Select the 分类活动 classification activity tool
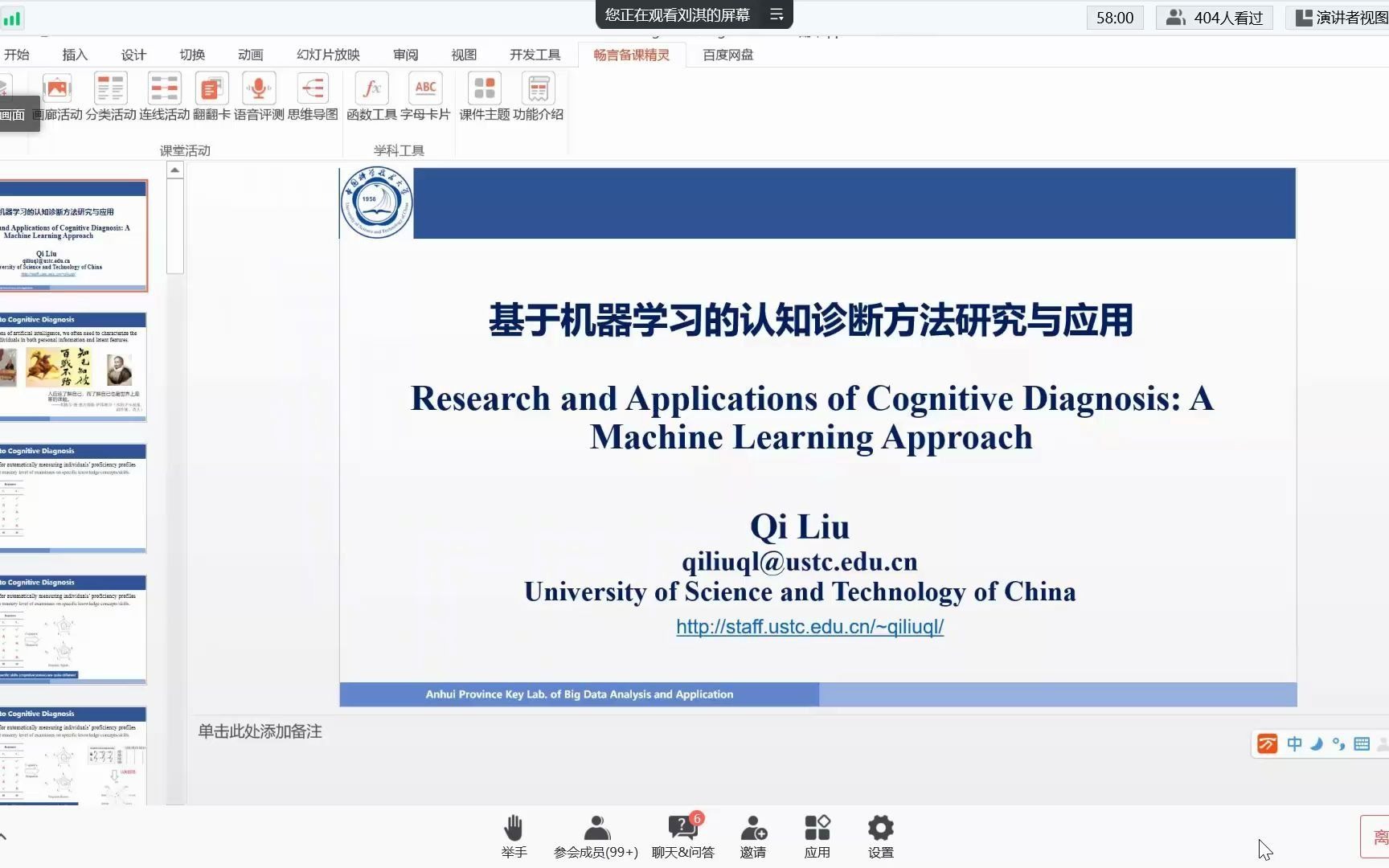This screenshot has width=1389, height=868. pyautogui.click(x=110, y=96)
